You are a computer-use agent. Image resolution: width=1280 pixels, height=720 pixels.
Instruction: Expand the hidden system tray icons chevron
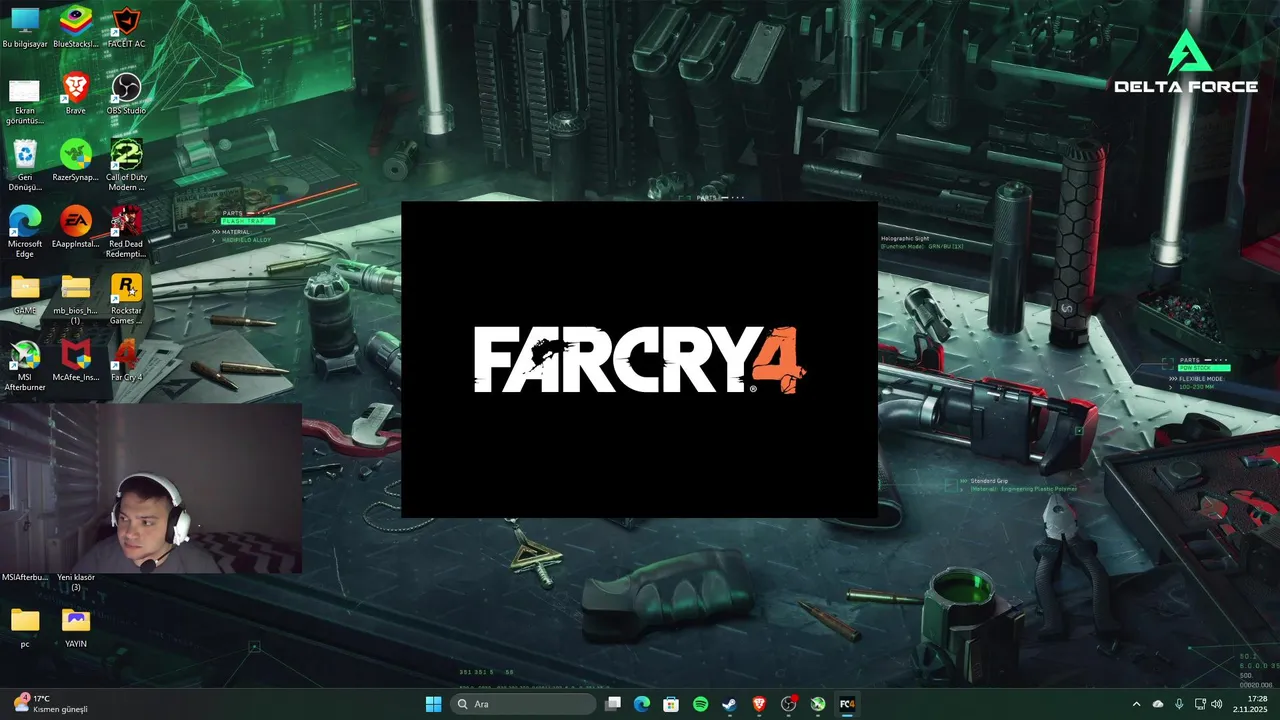(1136, 704)
